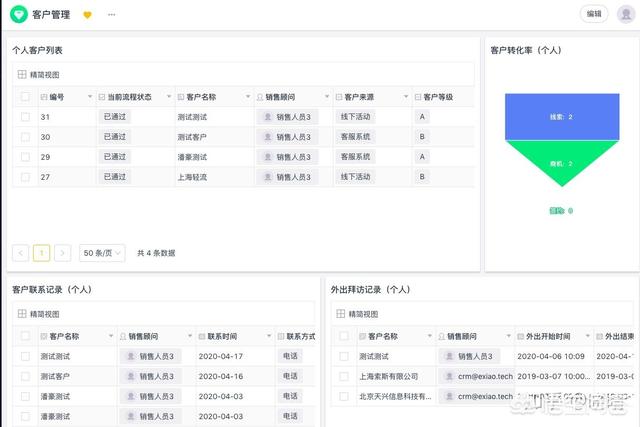Click 精简视图 grid icon in 外出拜访记录
The height and width of the screenshot is (427, 640).
coord(340,314)
